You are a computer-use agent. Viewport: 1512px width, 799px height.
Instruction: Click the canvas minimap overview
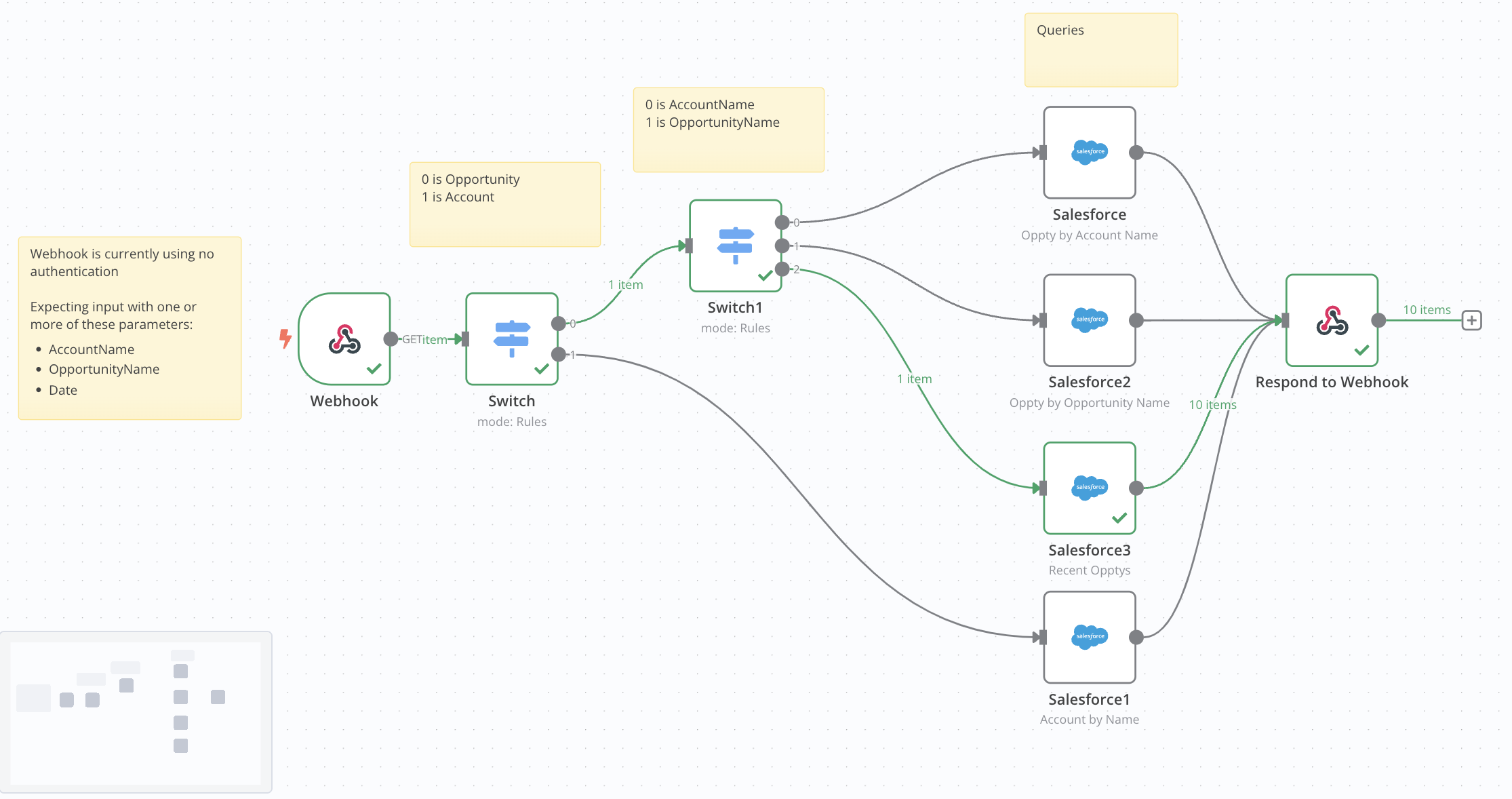136,712
